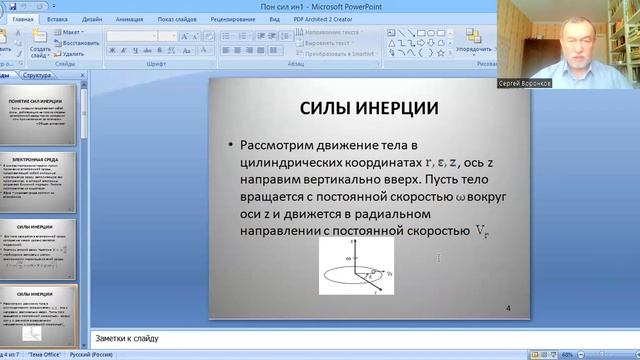Select Понятие сил инерции slide thumbnail
This screenshot has height=360, width=640.
point(38,115)
